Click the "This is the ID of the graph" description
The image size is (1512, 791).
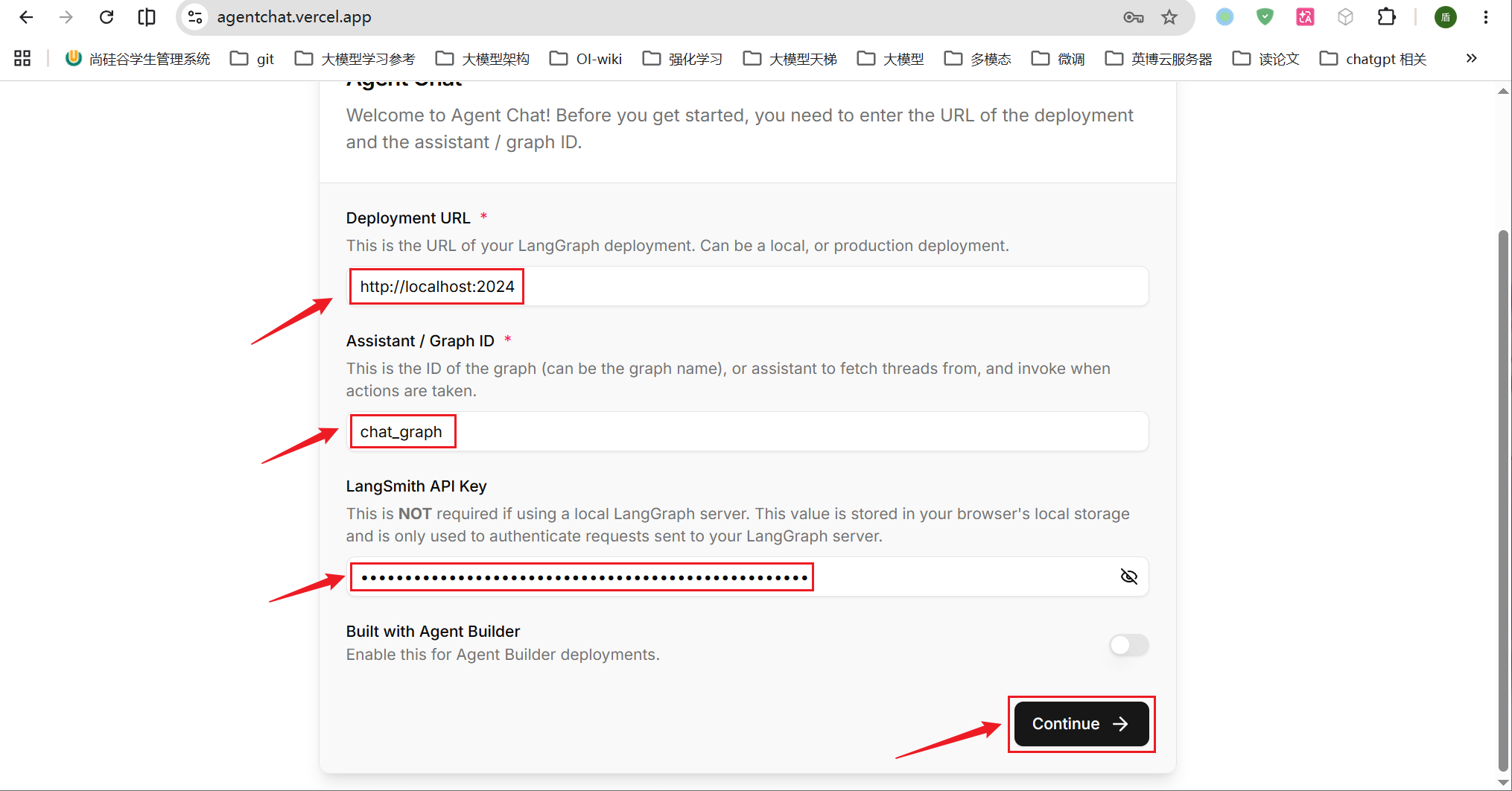728,380
